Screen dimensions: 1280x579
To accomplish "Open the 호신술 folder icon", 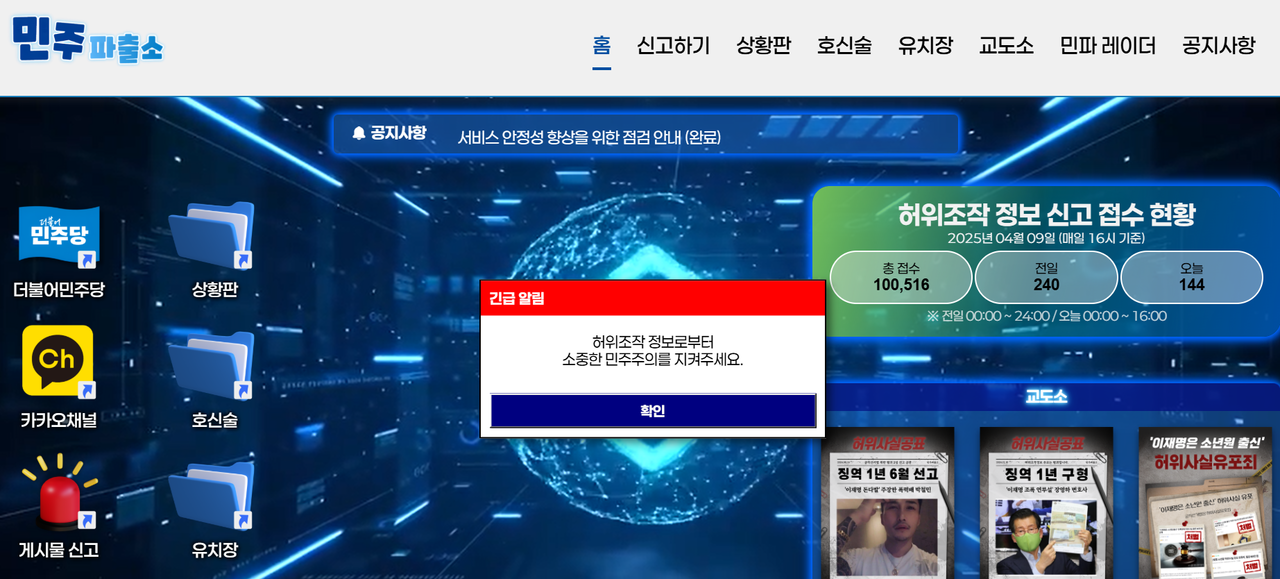I will click(x=211, y=366).
